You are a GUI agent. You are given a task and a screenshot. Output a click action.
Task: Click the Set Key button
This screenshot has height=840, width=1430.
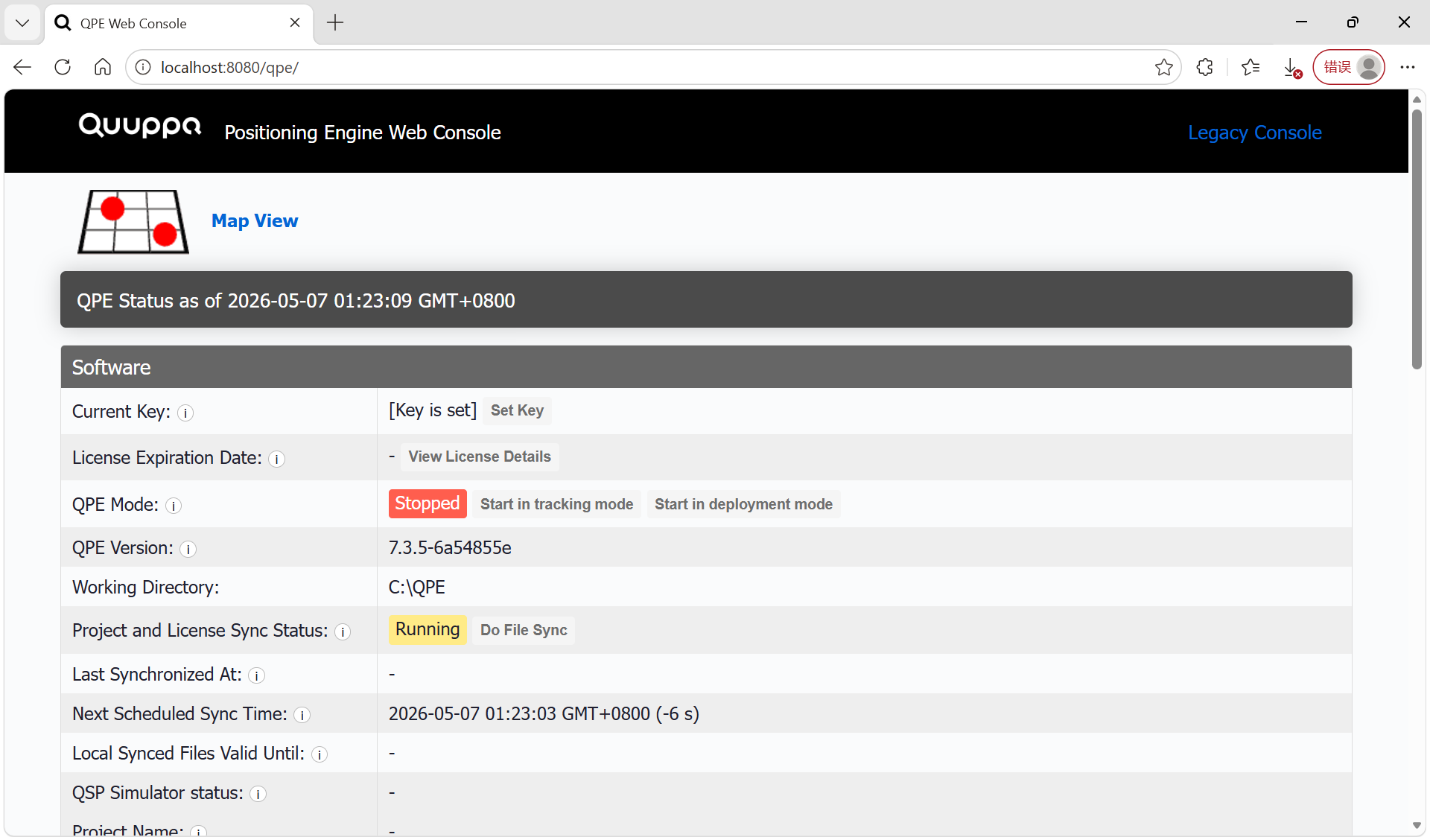(517, 410)
